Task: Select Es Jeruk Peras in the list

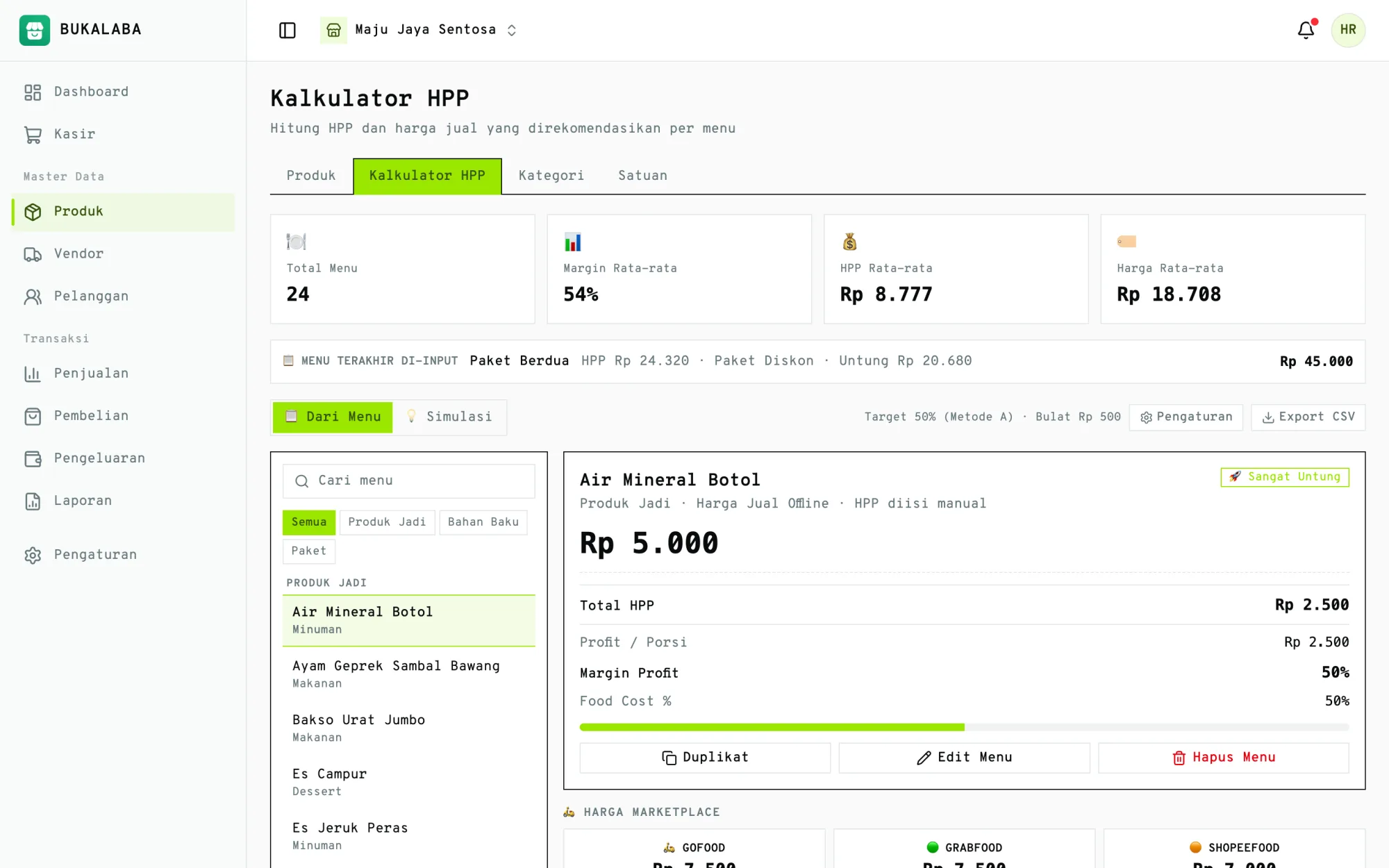Action: tap(409, 836)
